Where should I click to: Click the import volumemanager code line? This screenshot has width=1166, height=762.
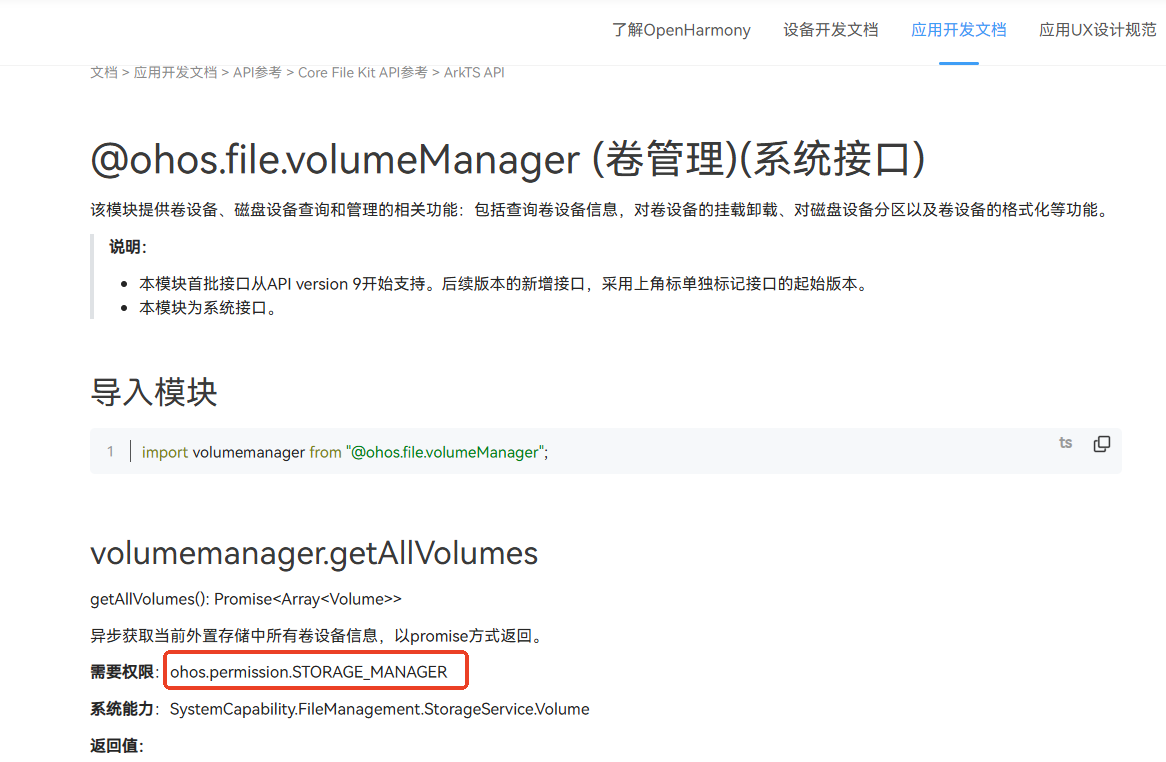point(345,452)
